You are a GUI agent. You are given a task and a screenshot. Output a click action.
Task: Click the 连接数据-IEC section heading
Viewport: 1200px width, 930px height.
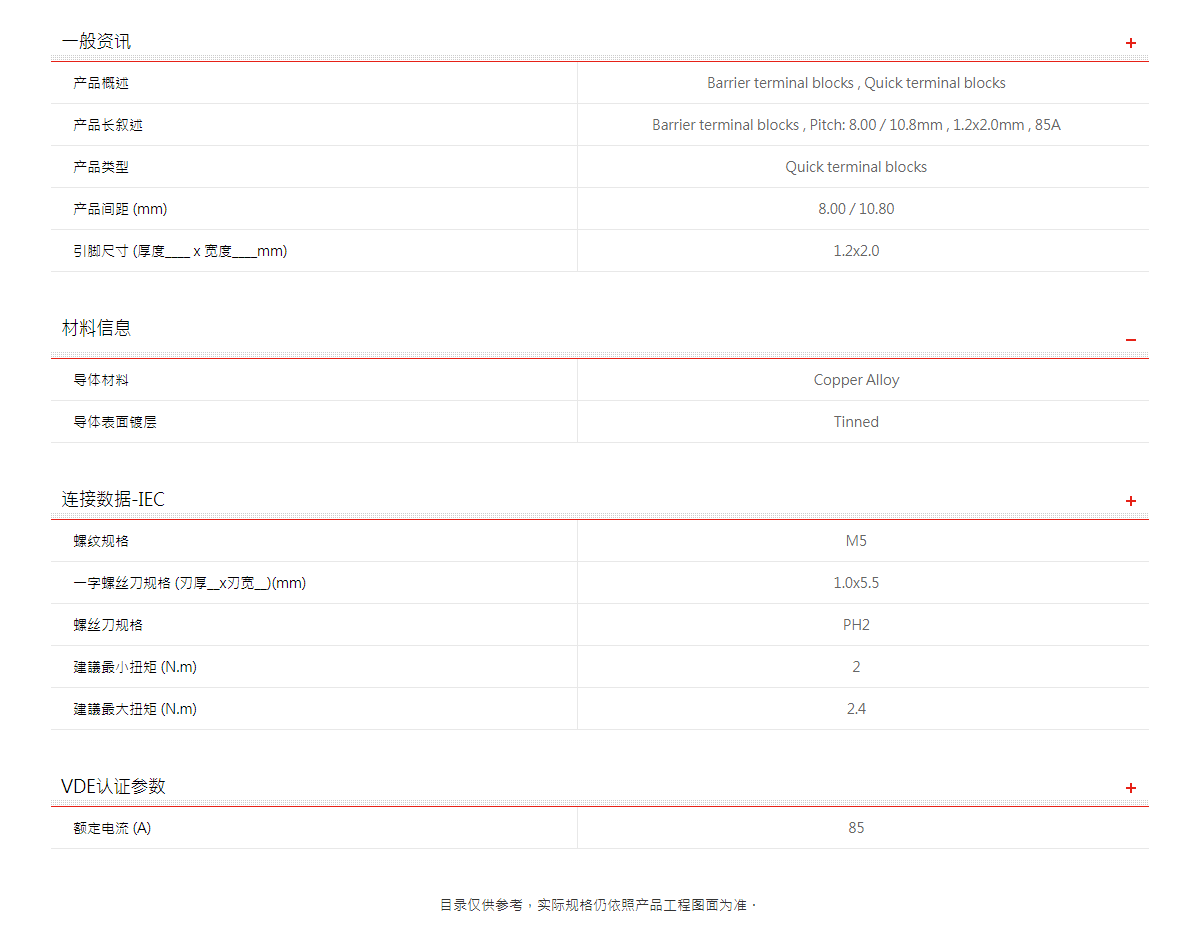point(113,499)
